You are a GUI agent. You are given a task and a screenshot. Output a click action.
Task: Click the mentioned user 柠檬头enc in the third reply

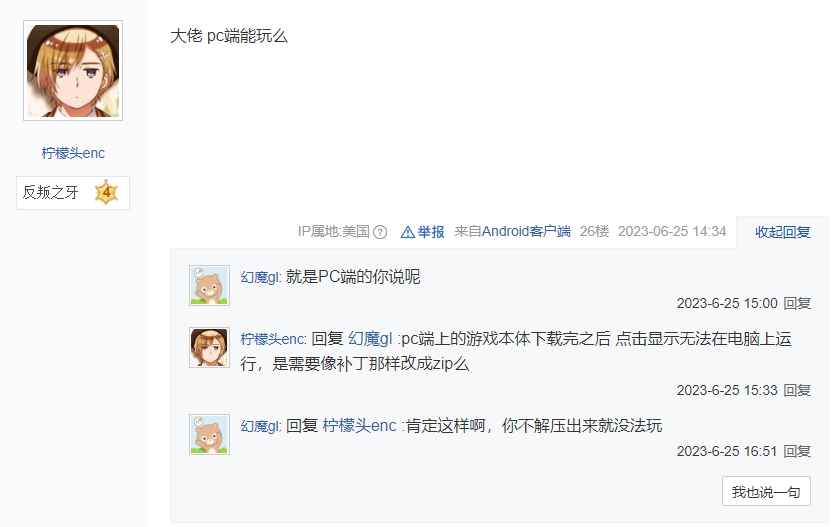(x=359, y=426)
